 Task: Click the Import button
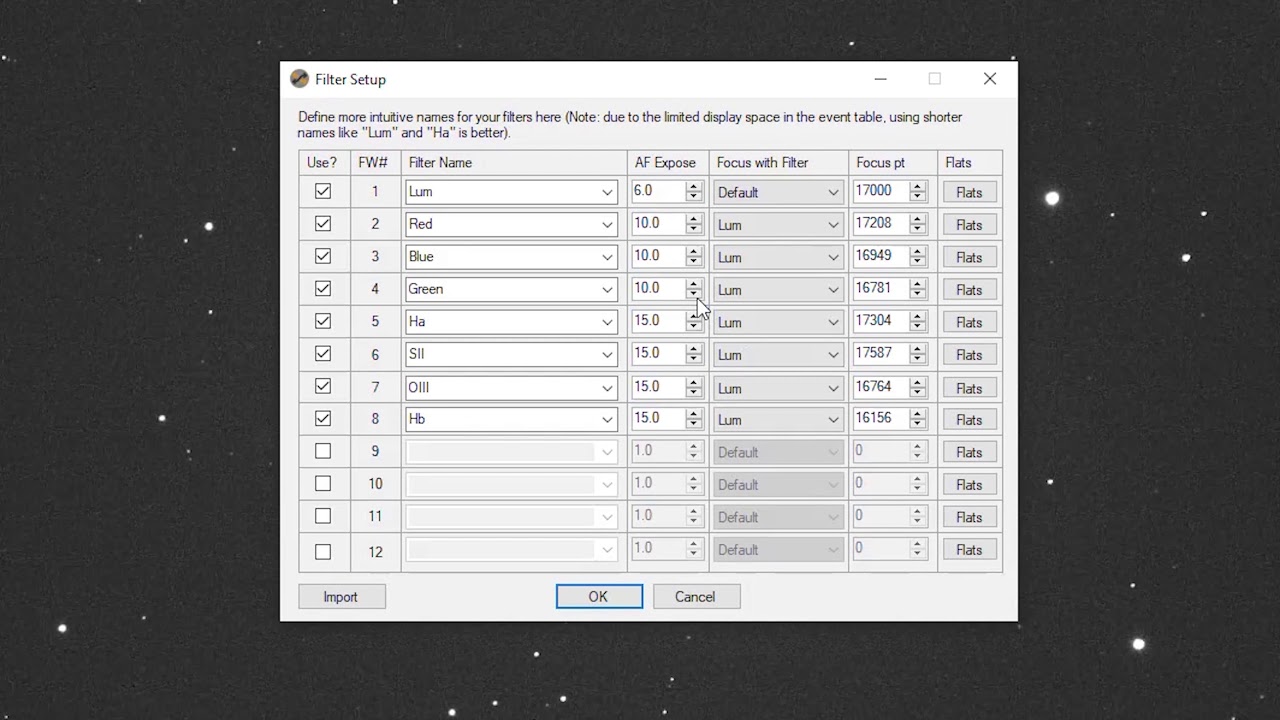pyautogui.click(x=341, y=597)
